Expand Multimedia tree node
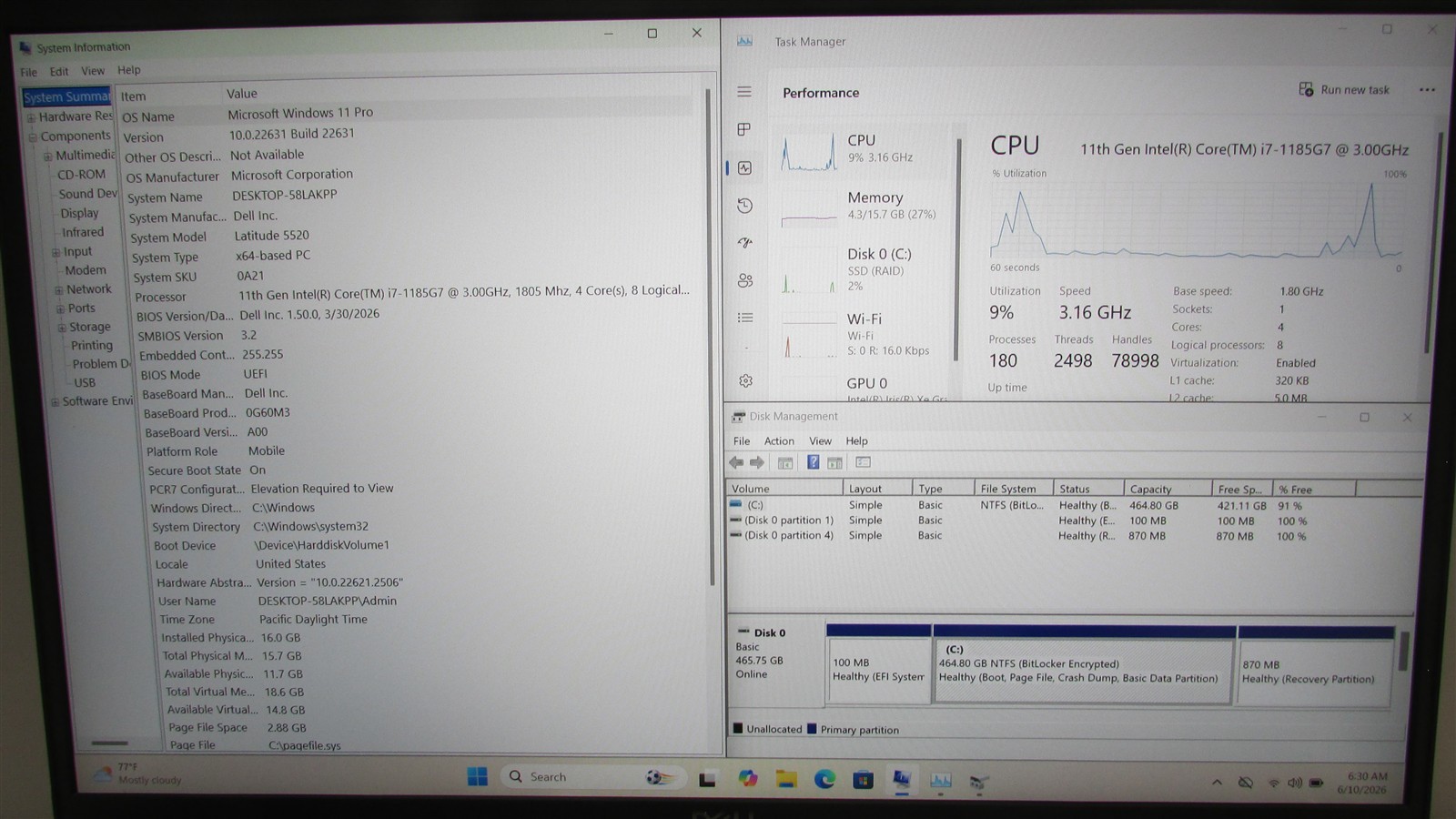Viewport: 1456px width, 819px height. tap(48, 157)
